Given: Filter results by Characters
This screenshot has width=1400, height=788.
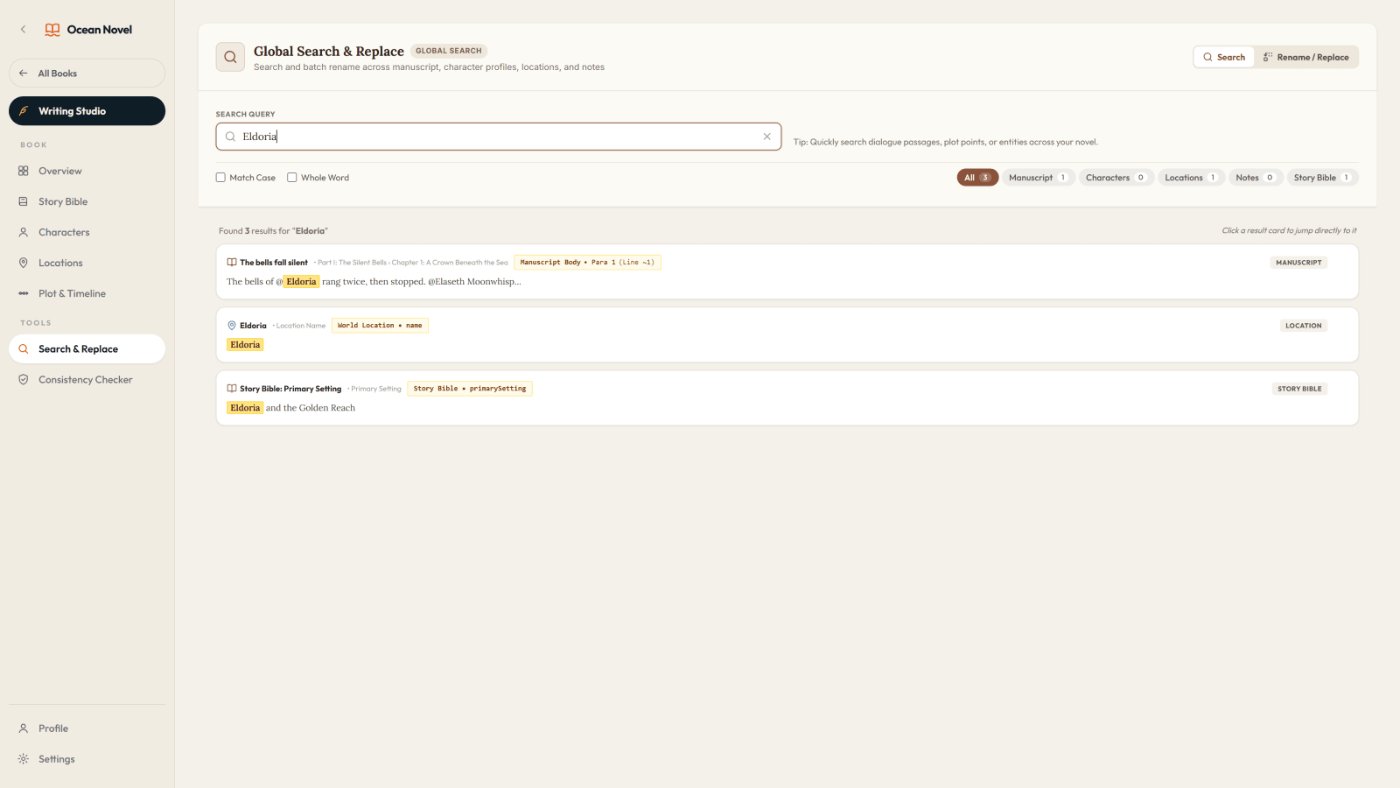Looking at the screenshot, I should click(1116, 178).
